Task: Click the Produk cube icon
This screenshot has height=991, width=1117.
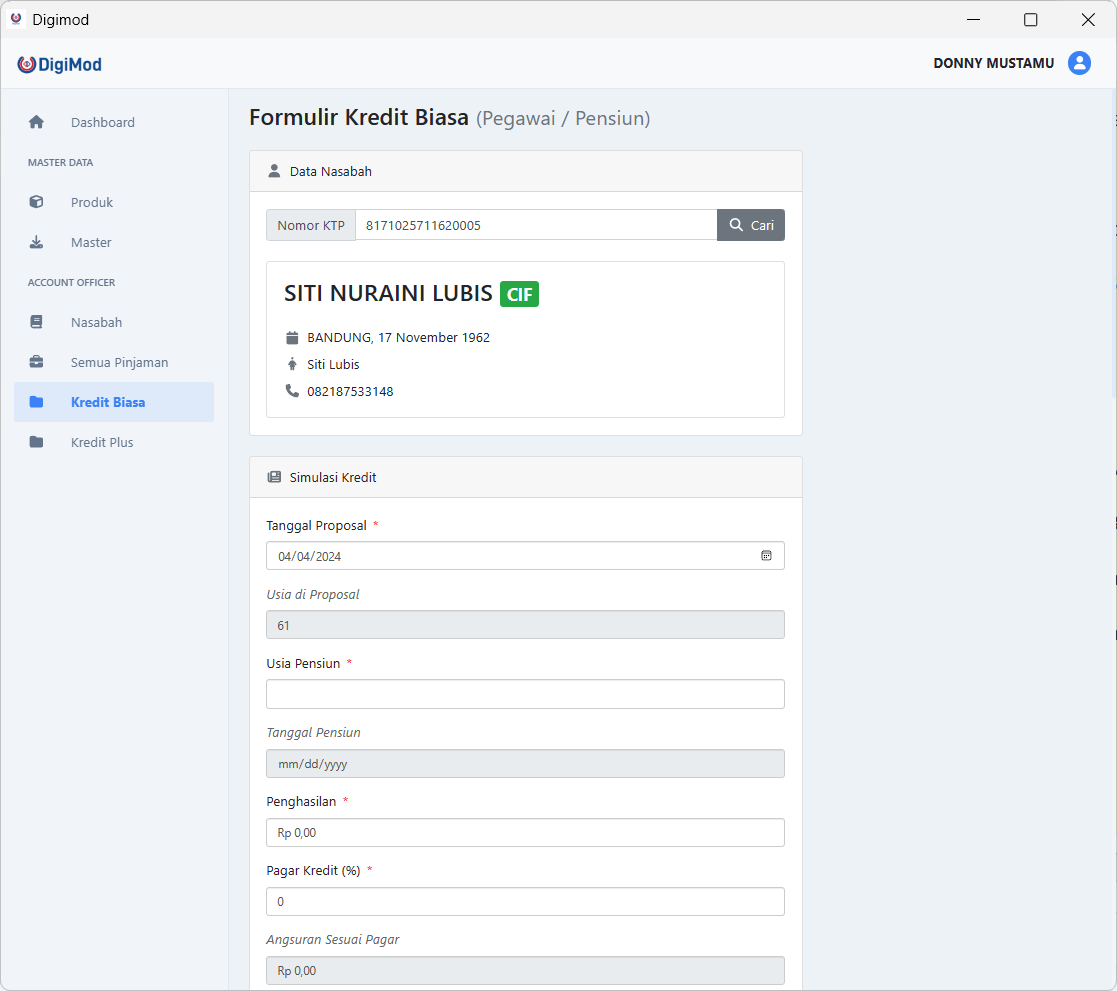Action: (37, 202)
